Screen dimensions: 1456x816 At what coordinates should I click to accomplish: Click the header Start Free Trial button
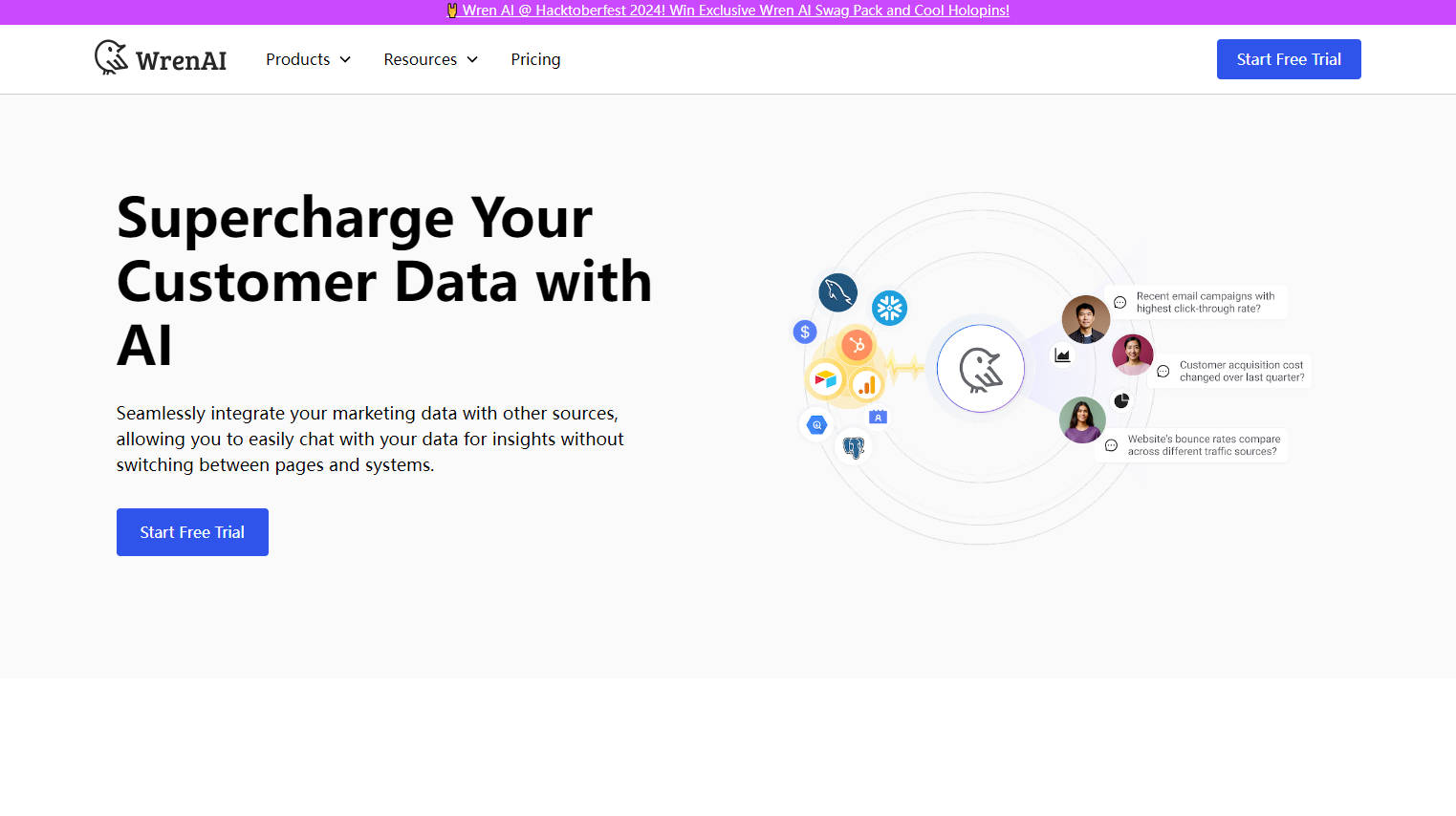[x=1289, y=59]
